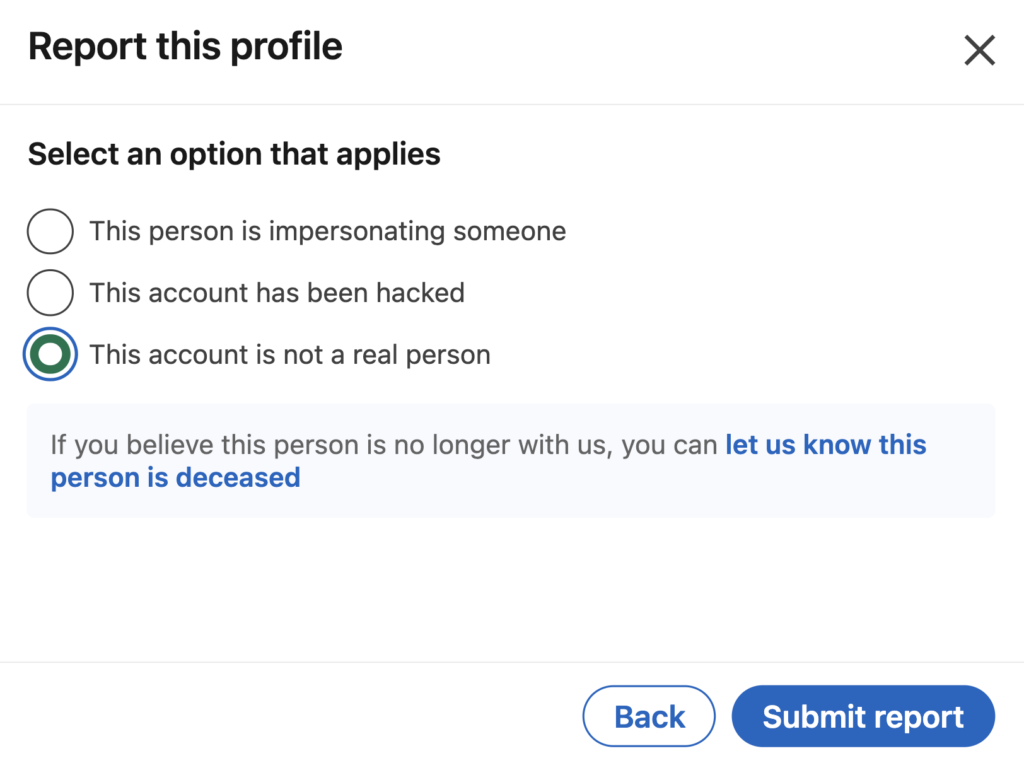The image size is (1024, 763).
Task: Click the green filled radio indicator
Action: (x=50, y=355)
